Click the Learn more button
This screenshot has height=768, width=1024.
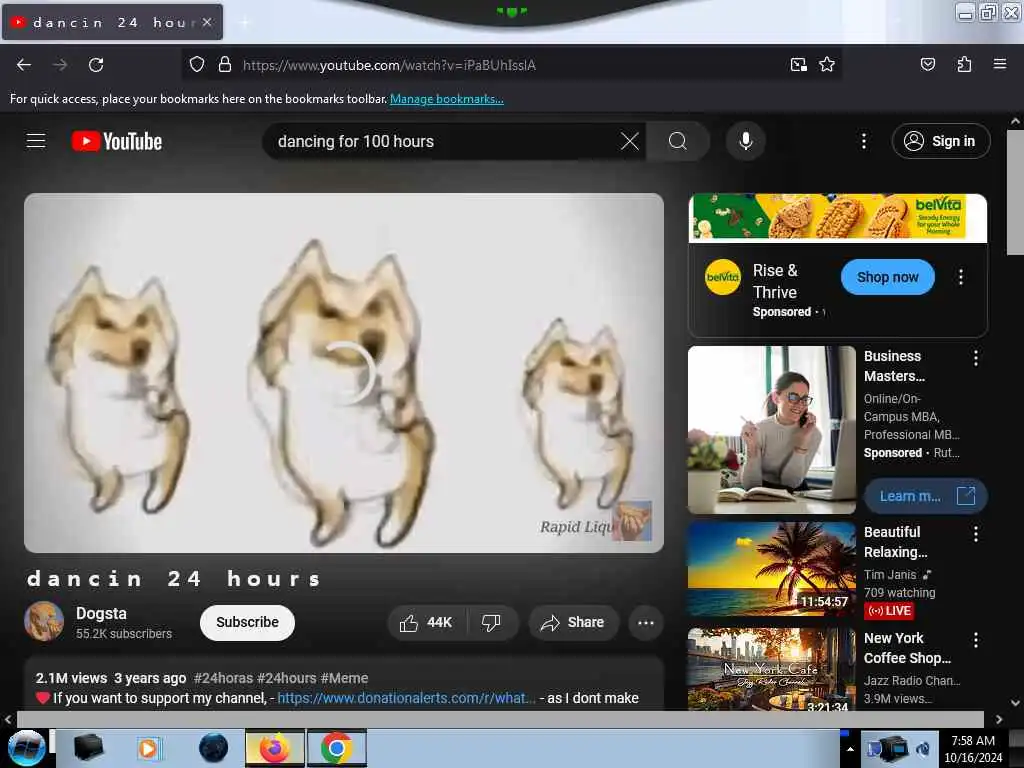925,496
